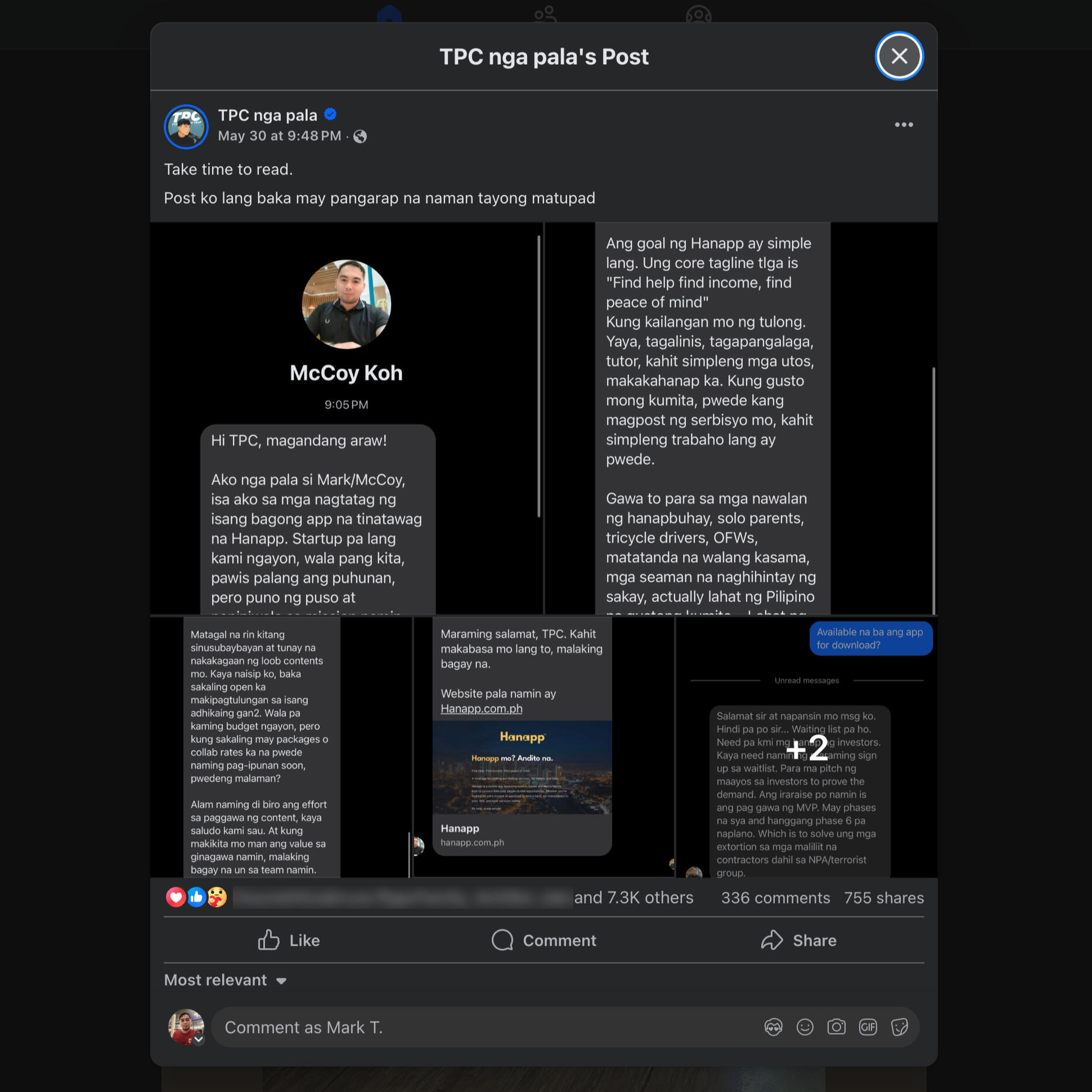Close the TPC nga pala's Post dialog
The height and width of the screenshot is (1092, 1092).
pos(899,56)
